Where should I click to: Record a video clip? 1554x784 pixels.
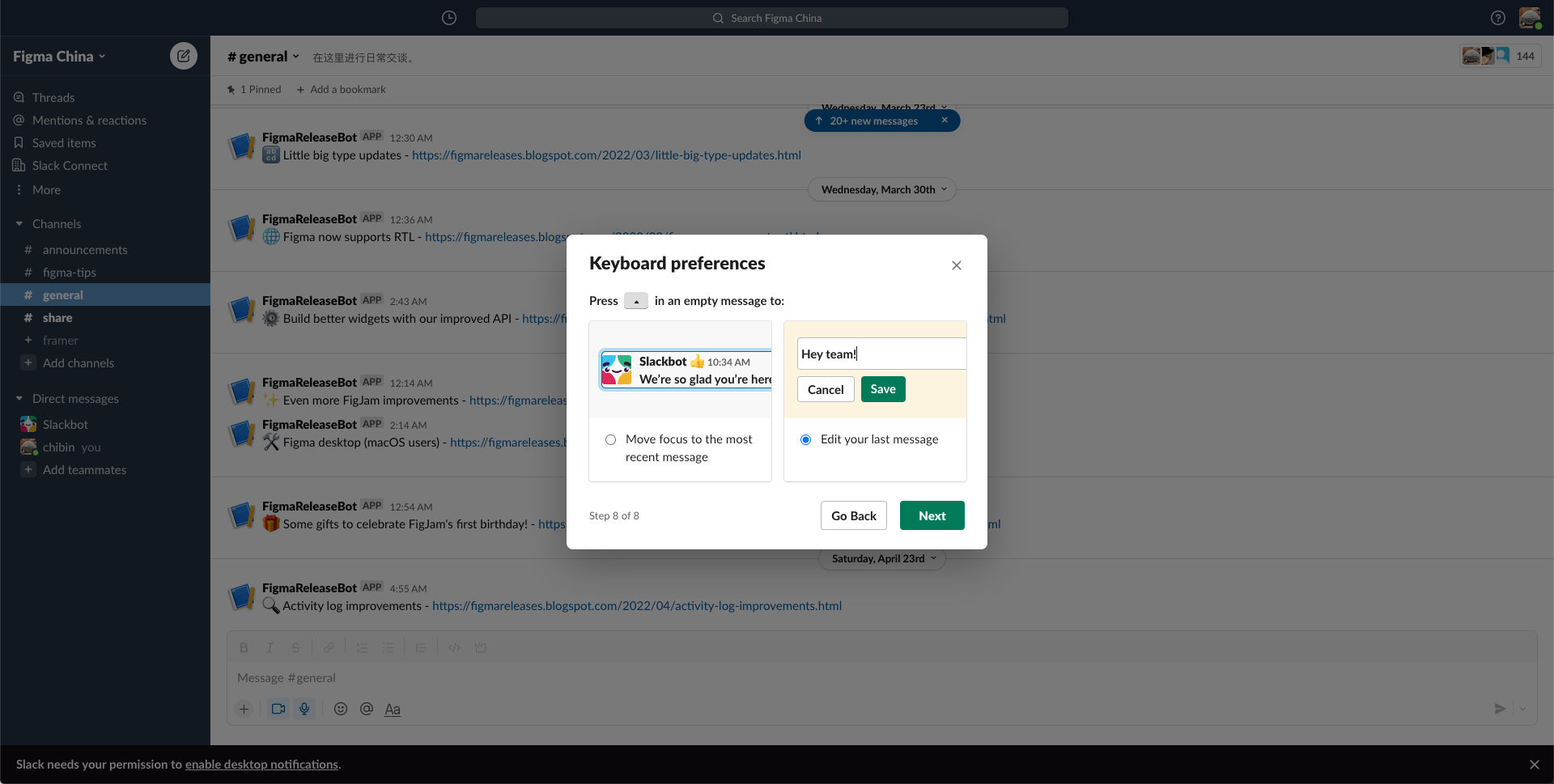coord(278,709)
